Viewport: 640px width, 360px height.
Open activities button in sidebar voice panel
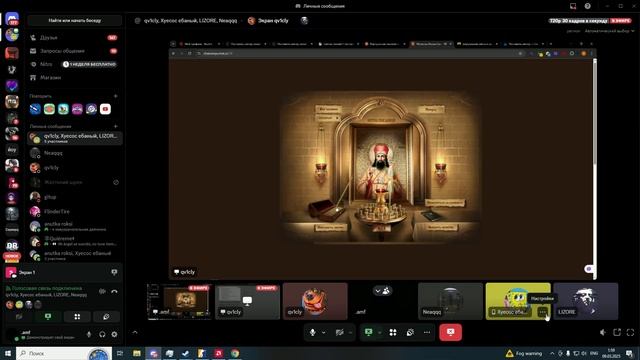(77, 316)
